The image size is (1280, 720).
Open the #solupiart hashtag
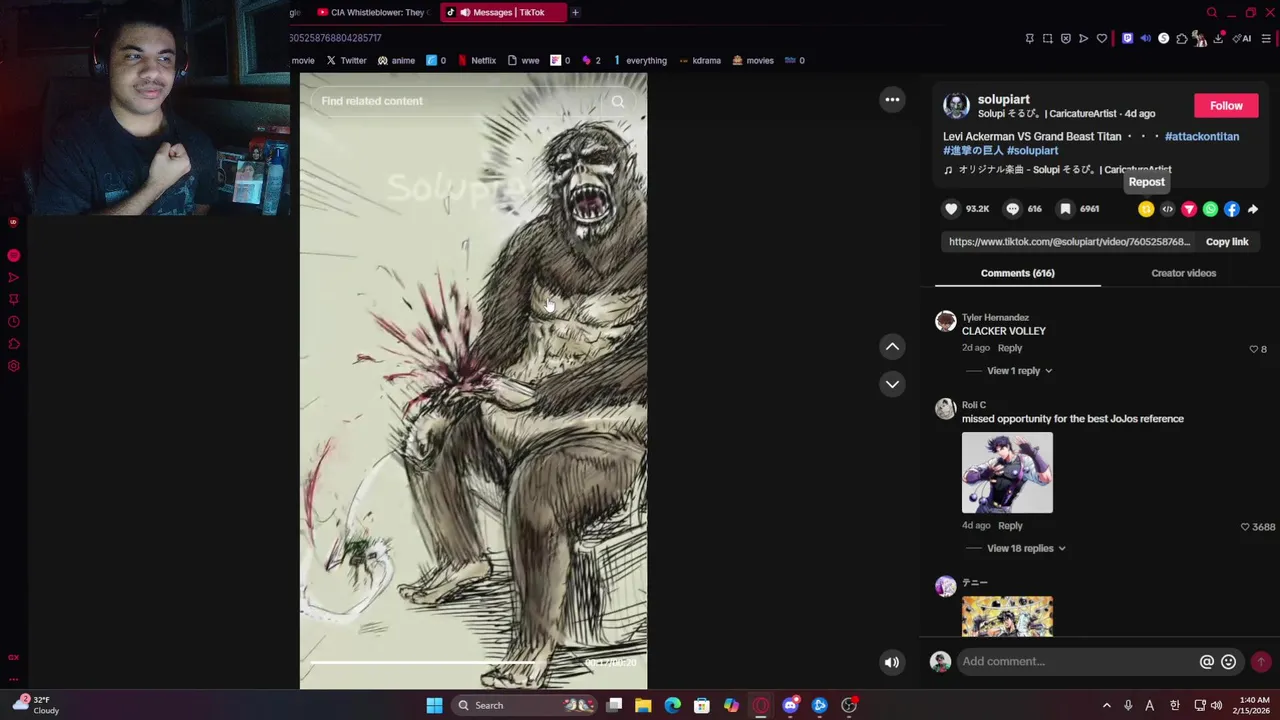click(1032, 151)
